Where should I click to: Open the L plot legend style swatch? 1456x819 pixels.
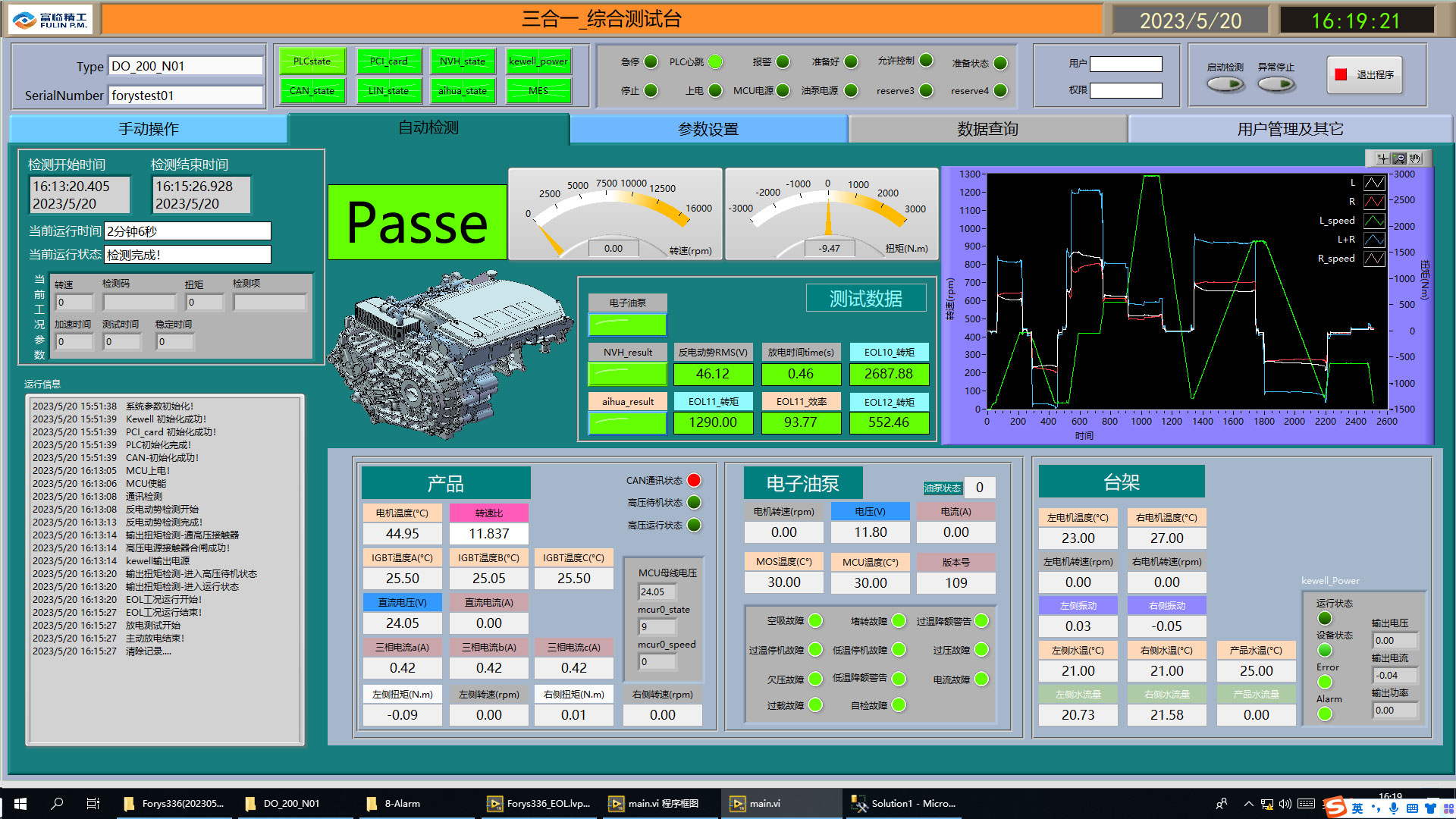[x=1374, y=183]
